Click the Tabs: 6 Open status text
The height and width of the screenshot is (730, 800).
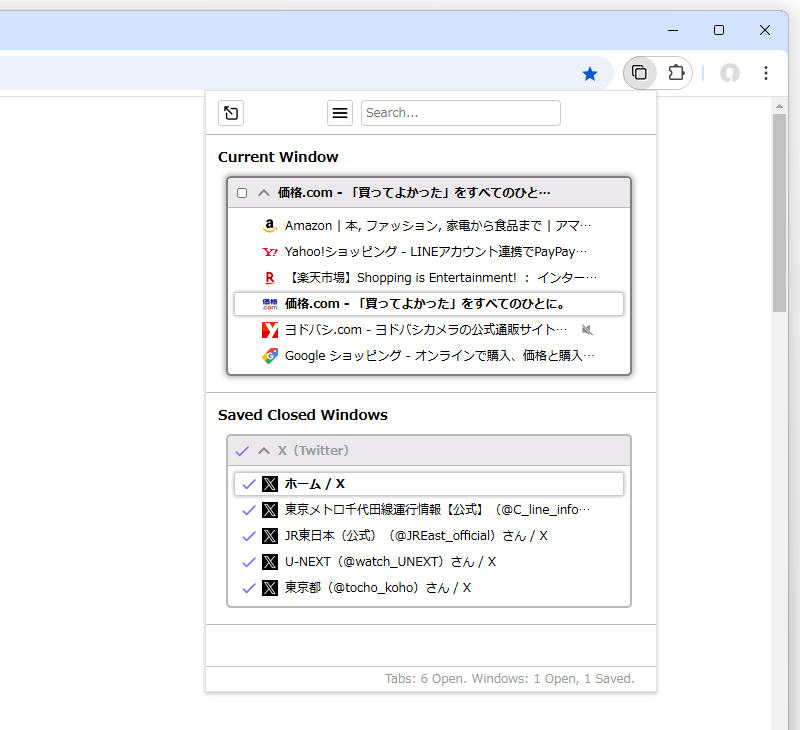coord(510,678)
